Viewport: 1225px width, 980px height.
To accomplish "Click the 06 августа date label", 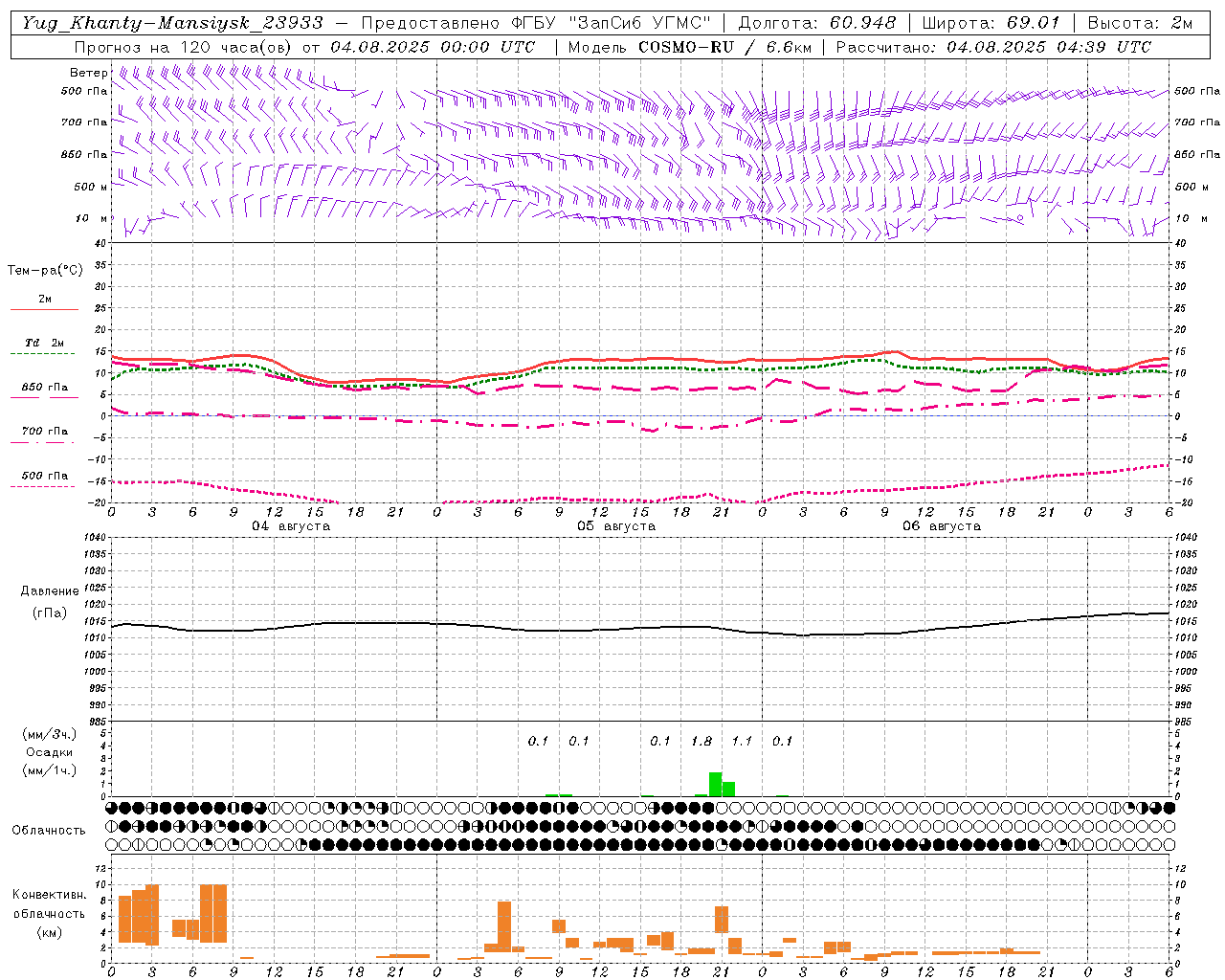I will [942, 526].
